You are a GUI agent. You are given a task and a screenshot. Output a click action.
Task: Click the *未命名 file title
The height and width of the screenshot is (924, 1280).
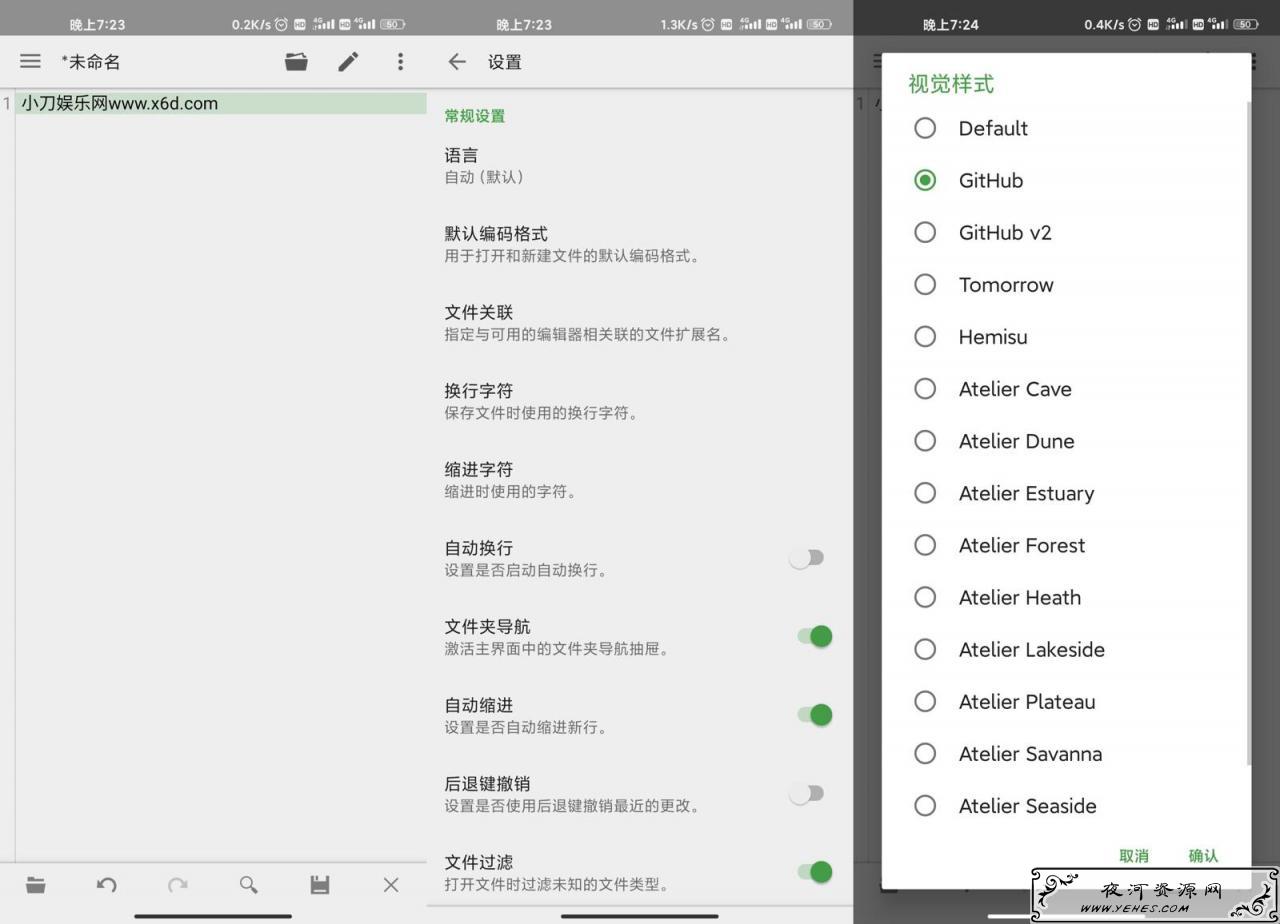91,62
